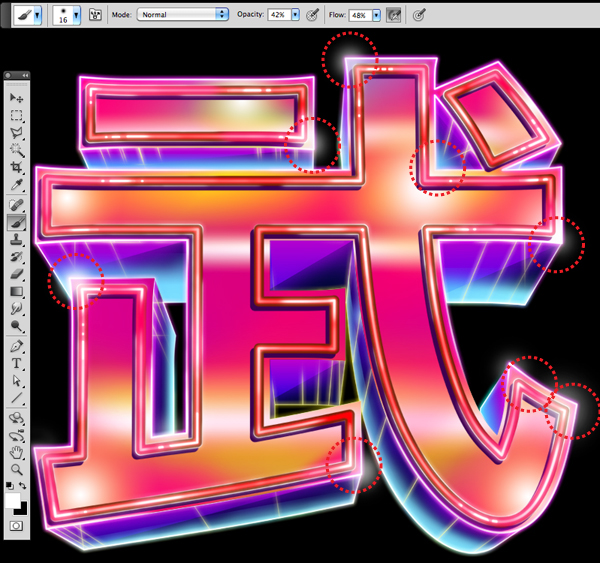This screenshot has height=563, width=600.
Task: Select the Polygonal Lasso tool
Action: [16, 132]
